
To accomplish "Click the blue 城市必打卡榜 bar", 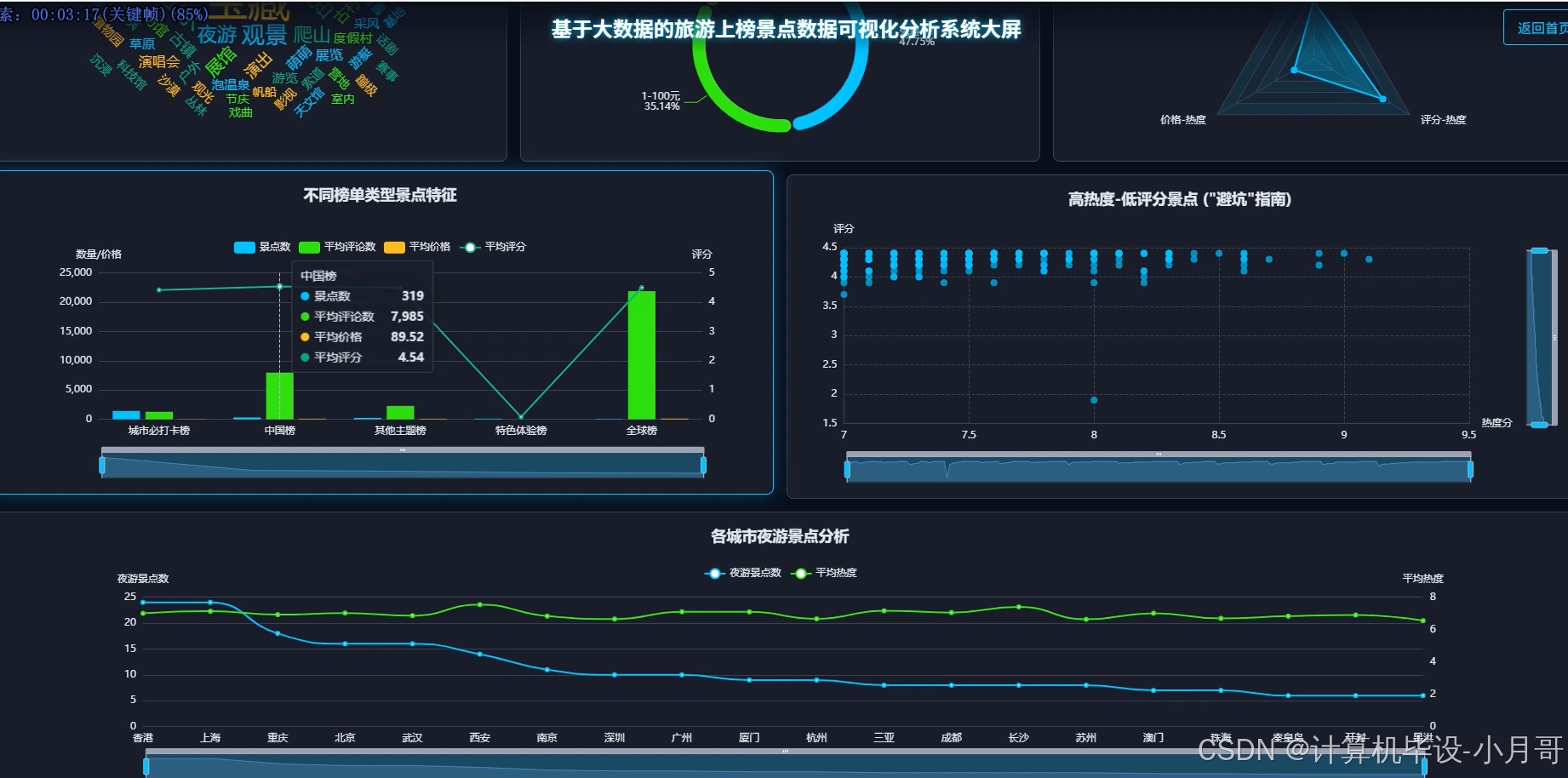I will [126, 415].
